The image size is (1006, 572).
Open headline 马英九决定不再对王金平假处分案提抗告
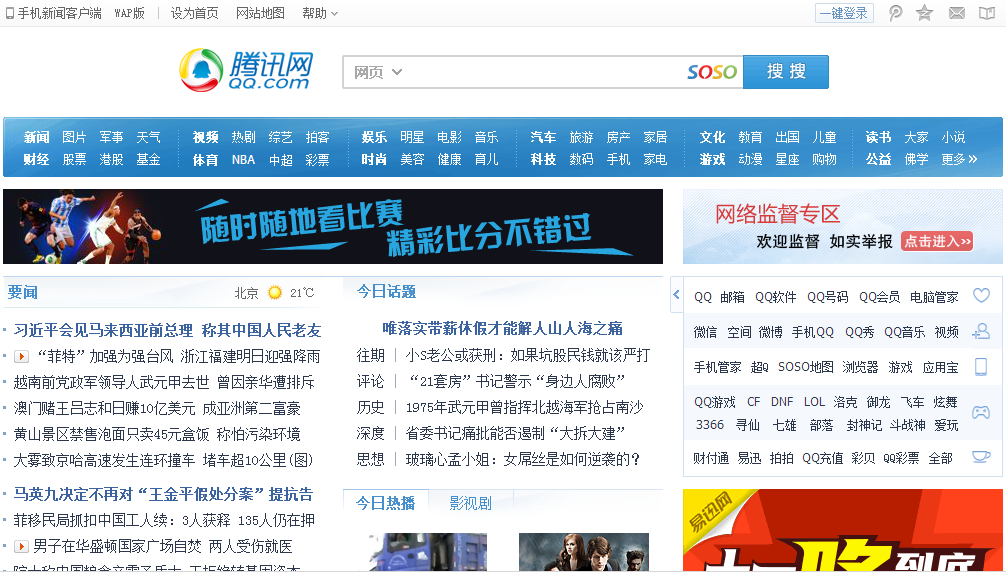click(x=163, y=494)
